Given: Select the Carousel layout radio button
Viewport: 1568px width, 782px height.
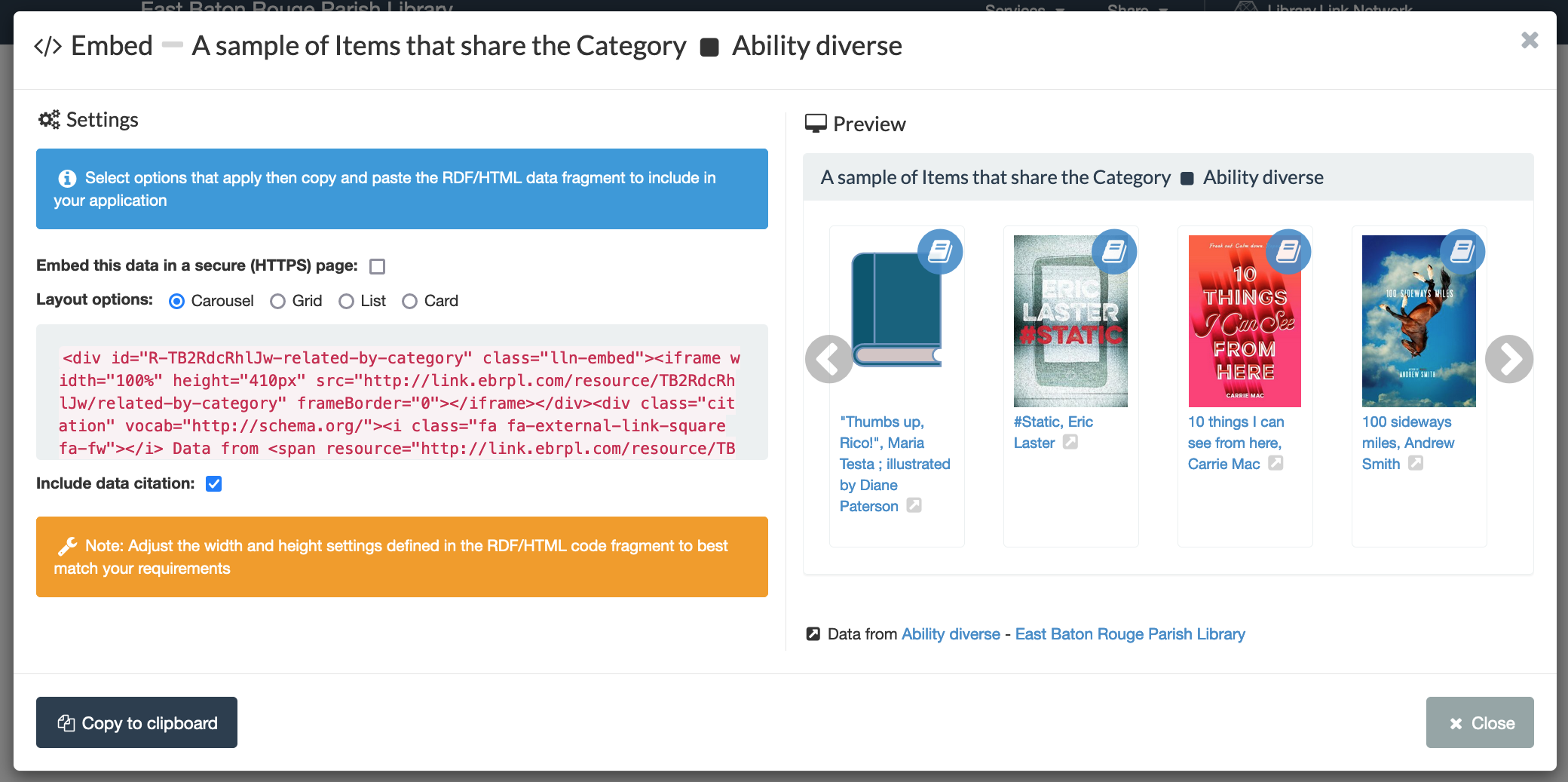Looking at the screenshot, I should tap(177, 301).
